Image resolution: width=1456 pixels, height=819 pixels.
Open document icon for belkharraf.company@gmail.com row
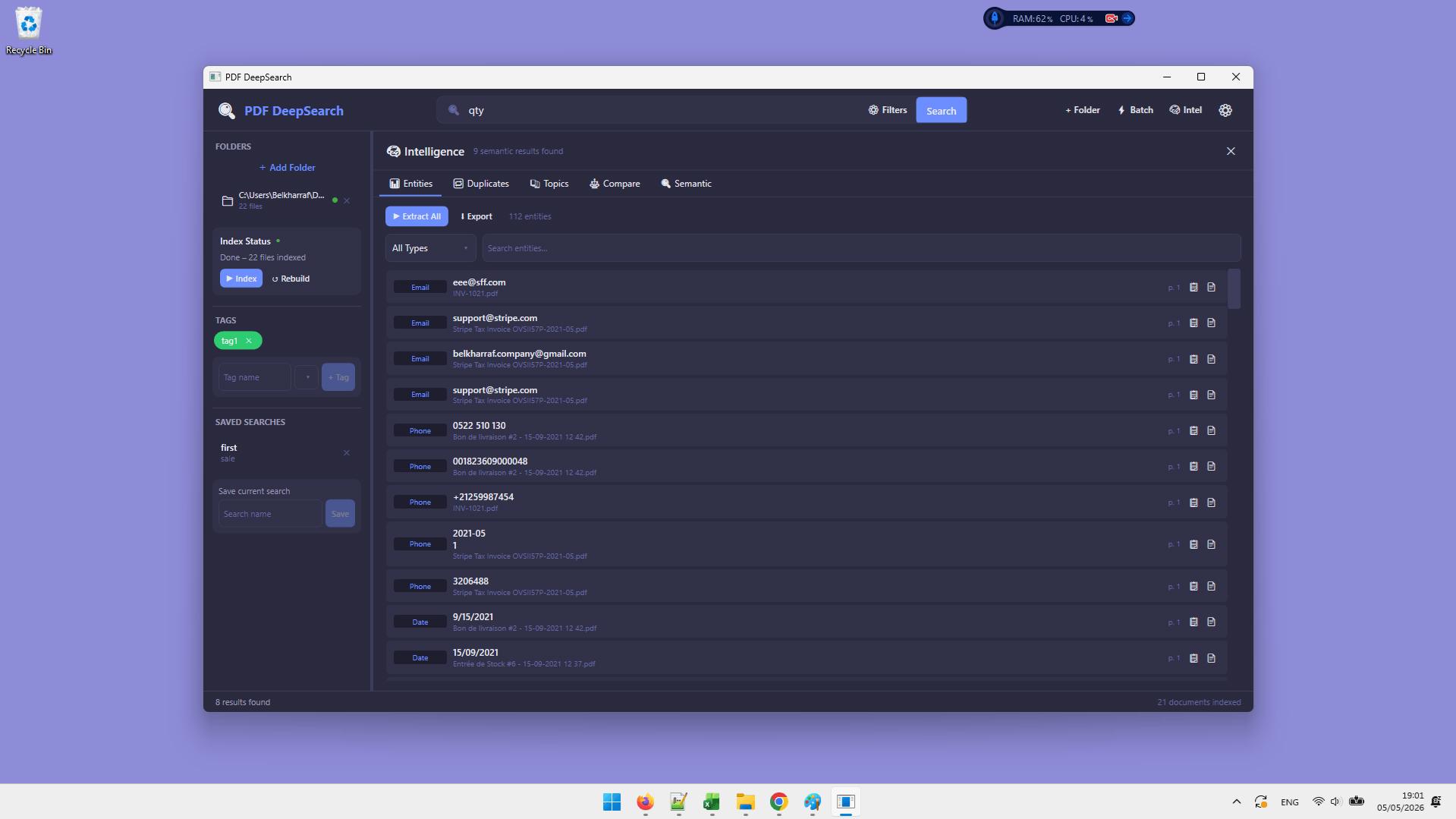[1211, 359]
